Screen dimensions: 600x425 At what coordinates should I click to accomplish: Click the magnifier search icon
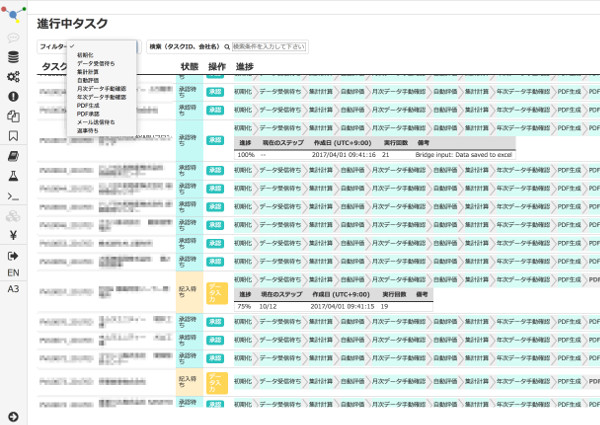[x=227, y=47]
